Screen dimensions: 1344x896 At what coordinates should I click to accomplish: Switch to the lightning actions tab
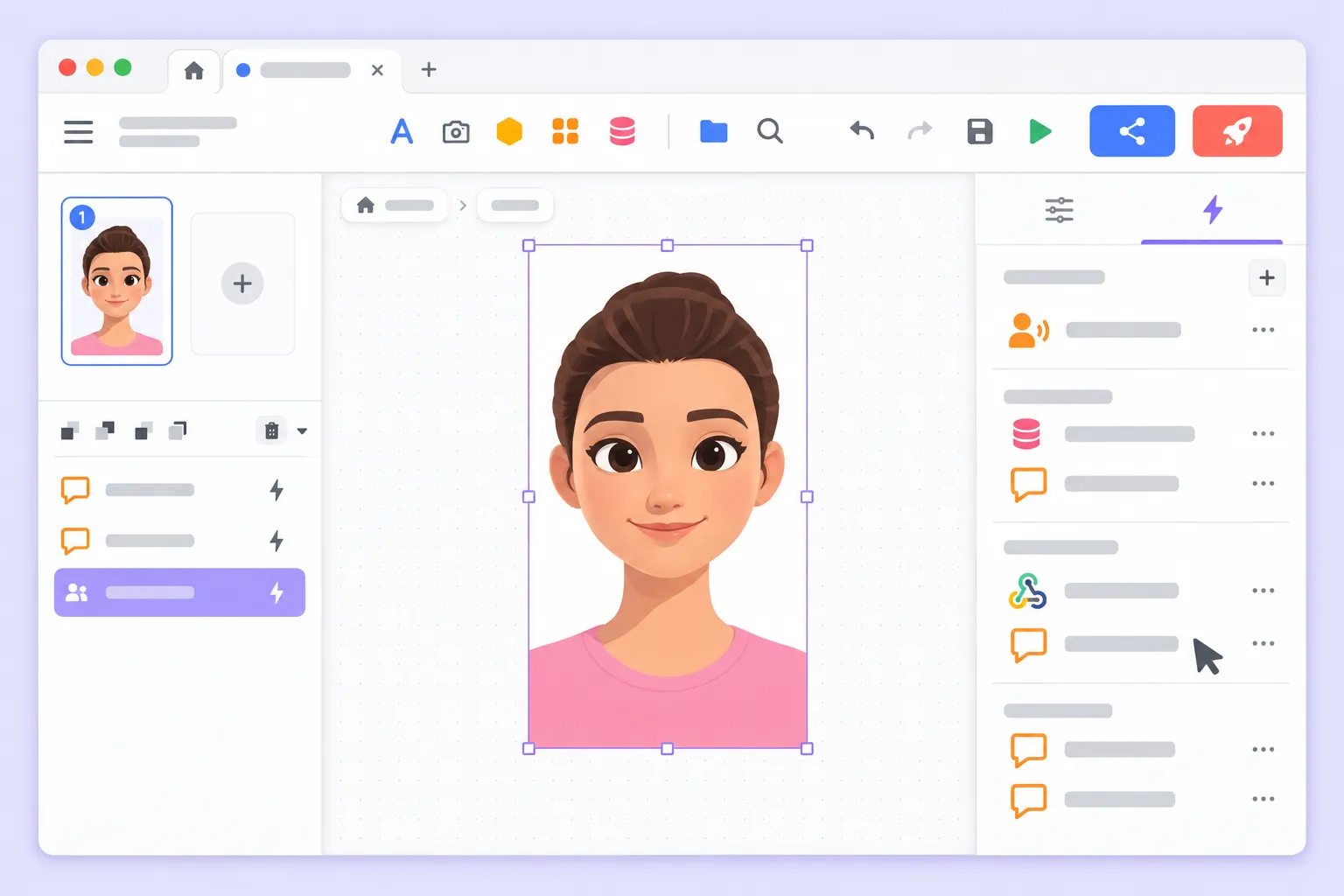point(1212,210)
